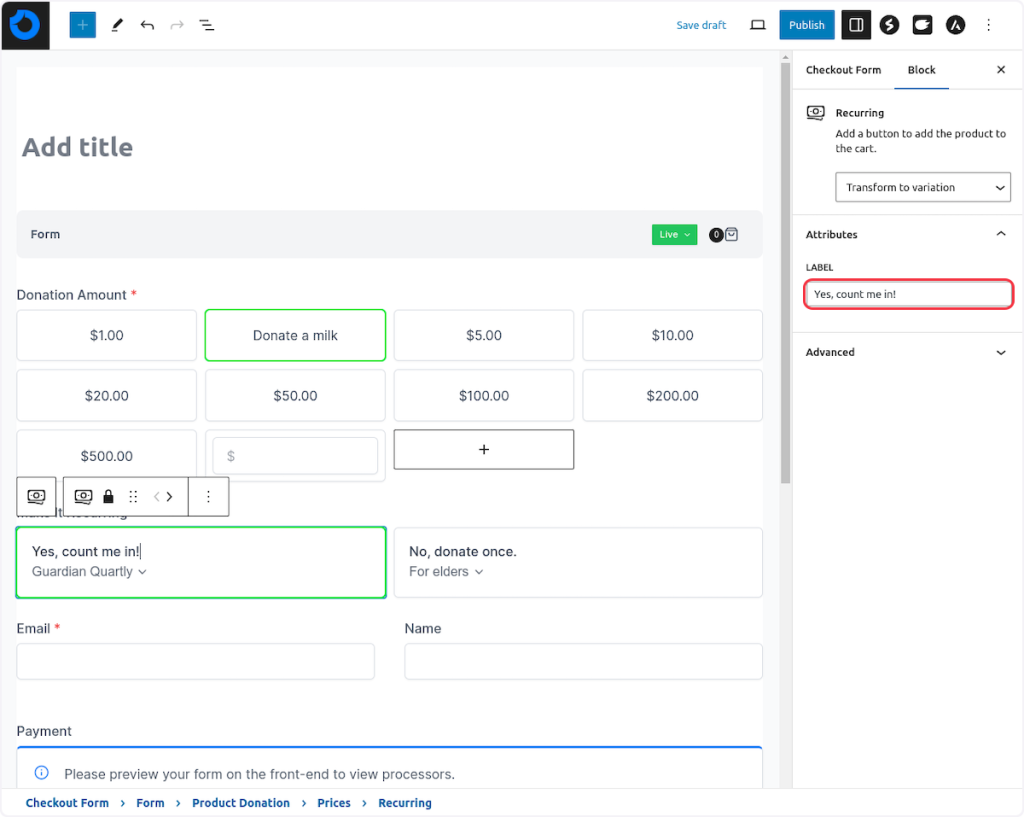Click the Publish button
This screenshot has width=1024, height=817.
(x=806, y=25)
